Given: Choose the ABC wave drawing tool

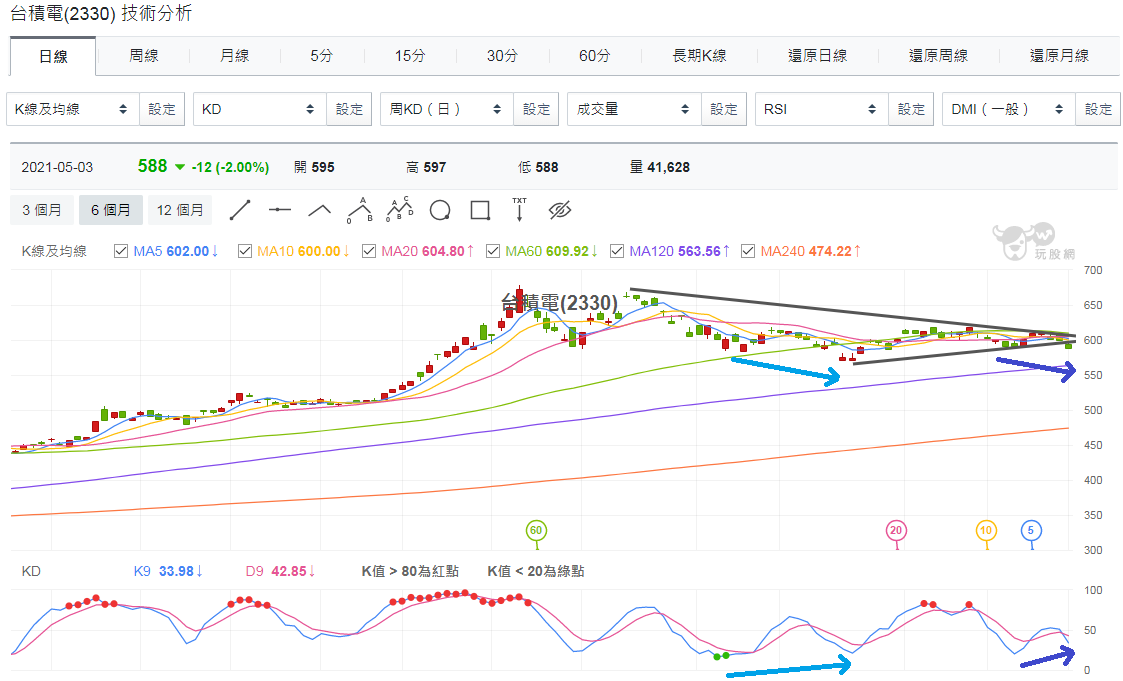Looking at the screenshot, I should (x=360, y=210).
